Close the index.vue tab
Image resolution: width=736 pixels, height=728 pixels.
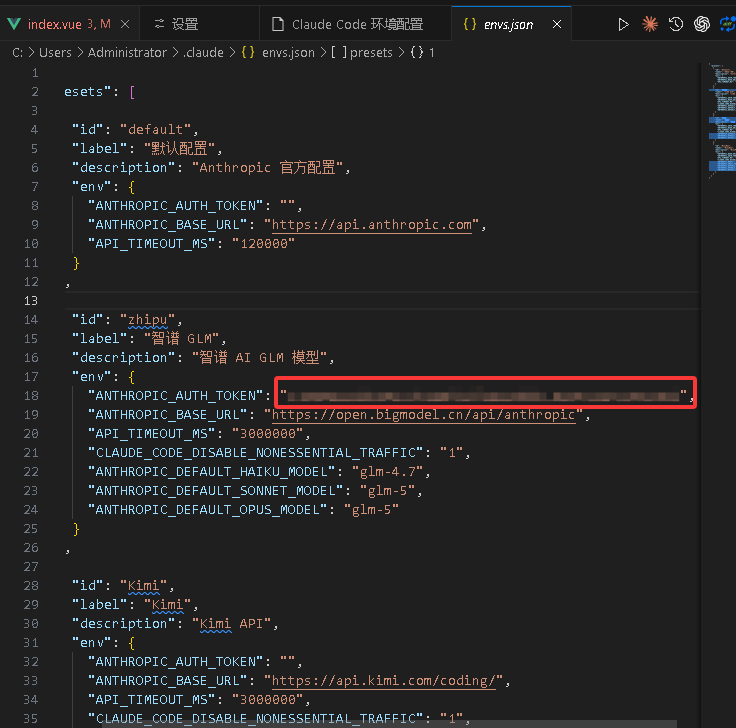125,24
